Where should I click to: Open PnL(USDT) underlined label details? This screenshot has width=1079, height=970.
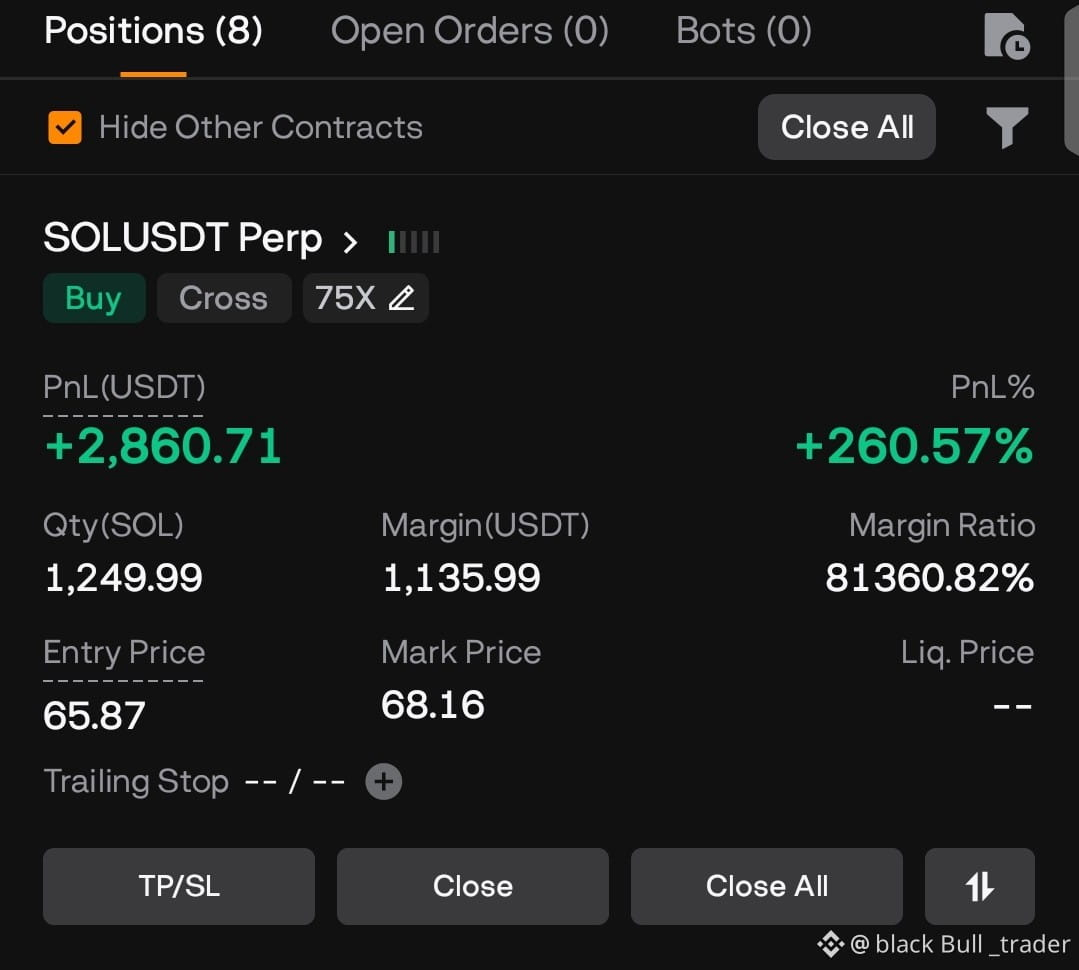[x=124, y=387]
